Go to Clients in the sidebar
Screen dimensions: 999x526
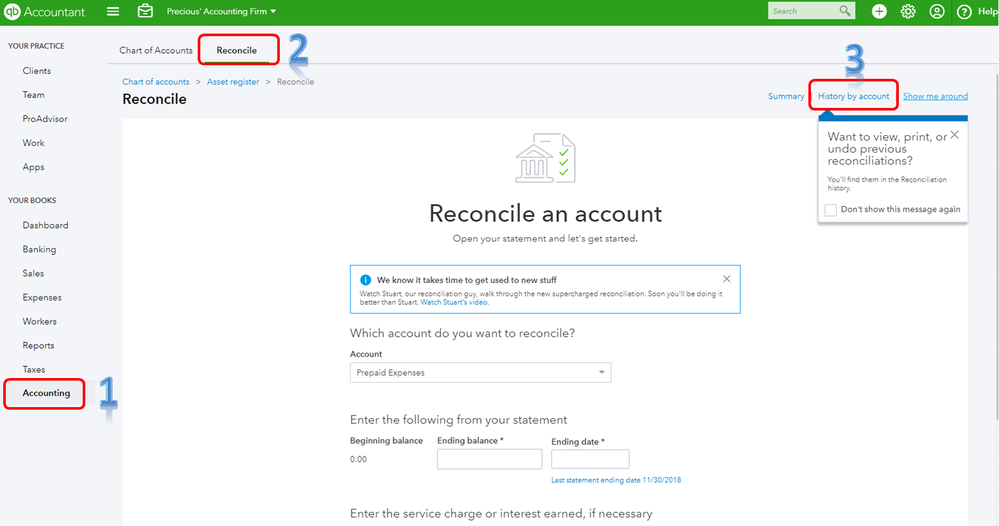[36, 71]
